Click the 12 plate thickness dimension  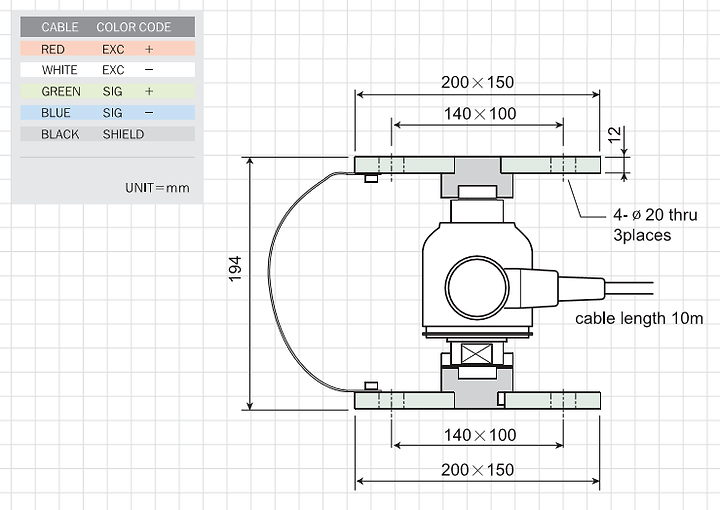click(614, 135)
